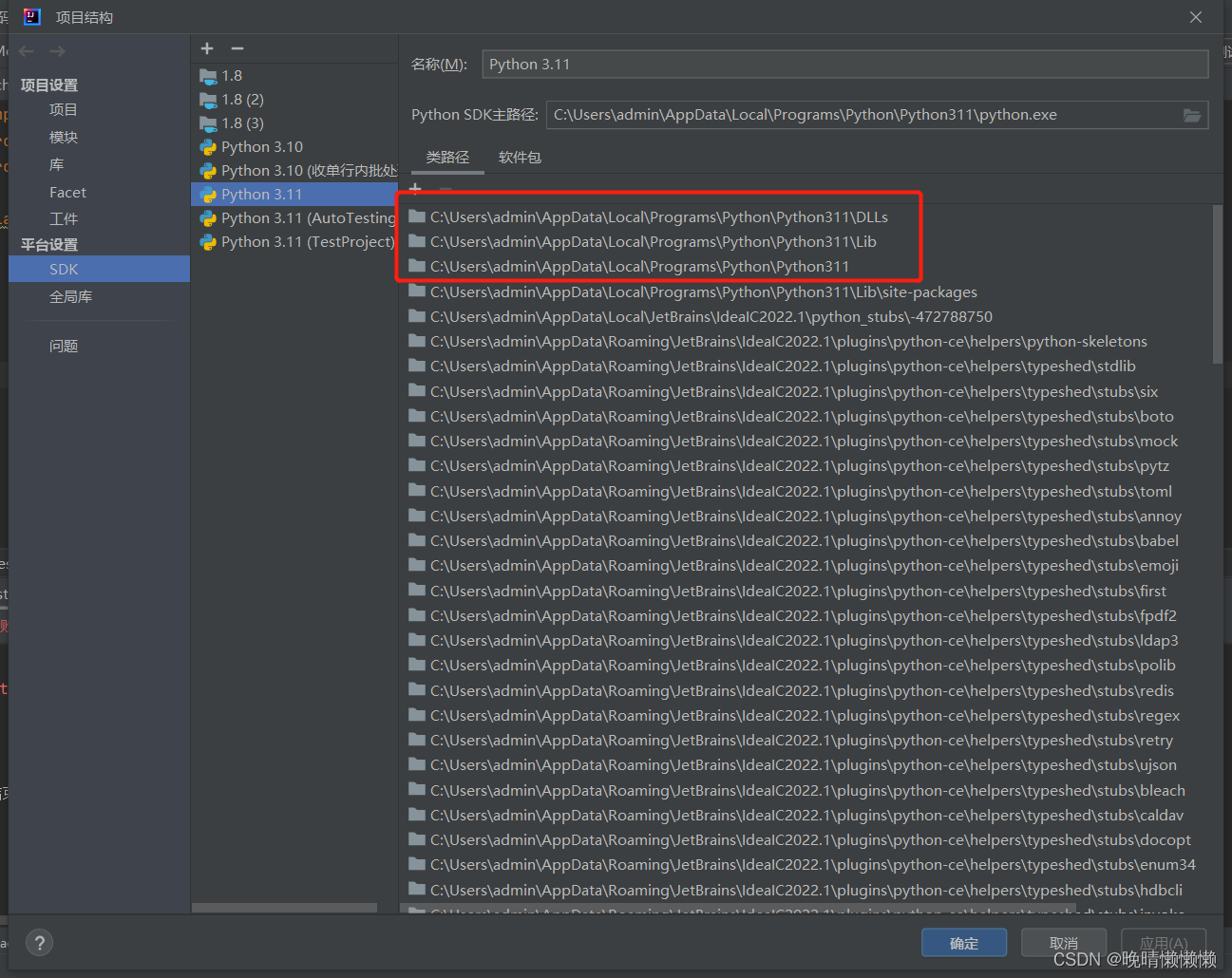The height and width of the screenshot is (978, 1232).
Task: Select the stubs\pytz classpath row
Action: (807, 466)
